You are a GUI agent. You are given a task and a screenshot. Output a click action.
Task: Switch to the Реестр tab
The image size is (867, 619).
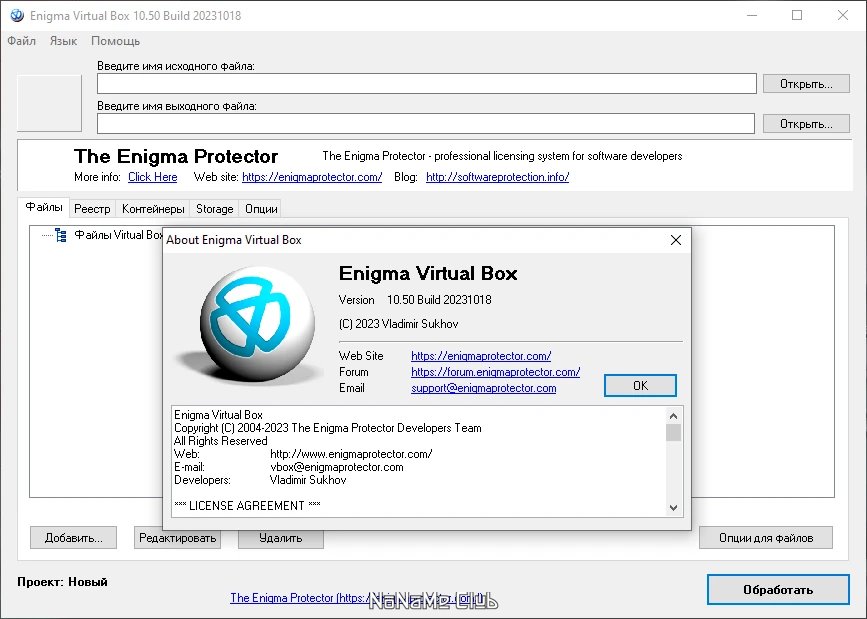point(92,209)
